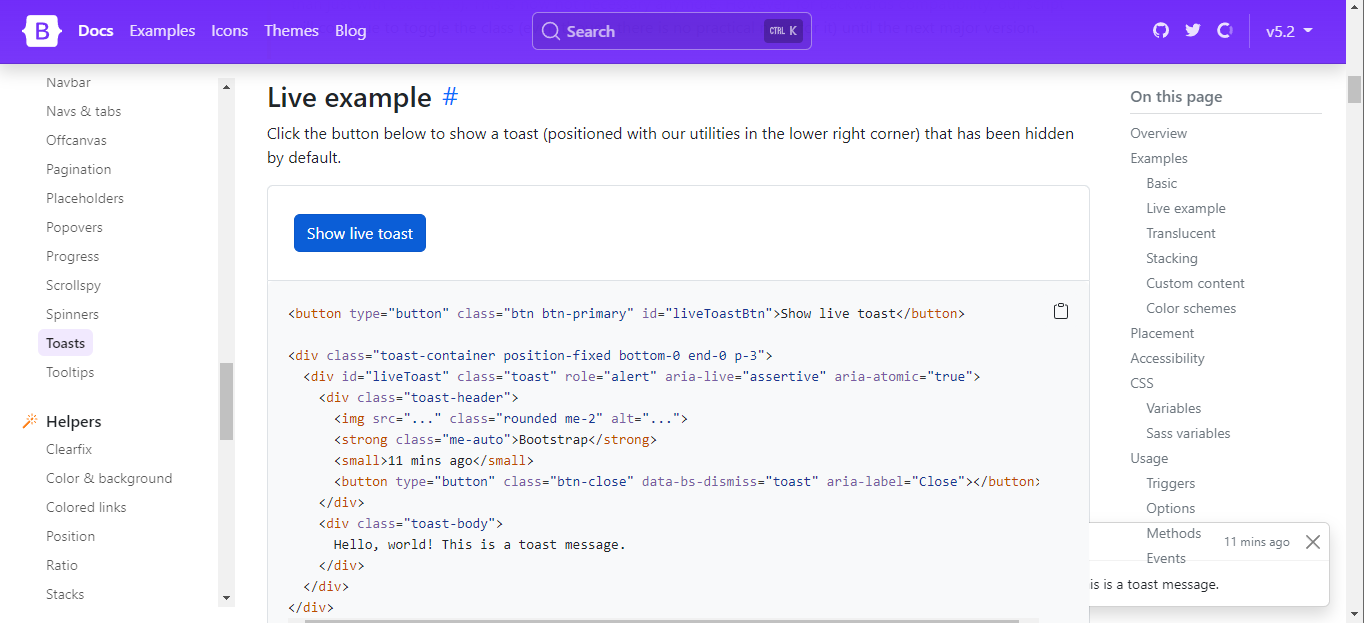This screenshot has width=1364, height=623.
Task: Click the anchor link icon beside Live example
Action: (450, 97)
